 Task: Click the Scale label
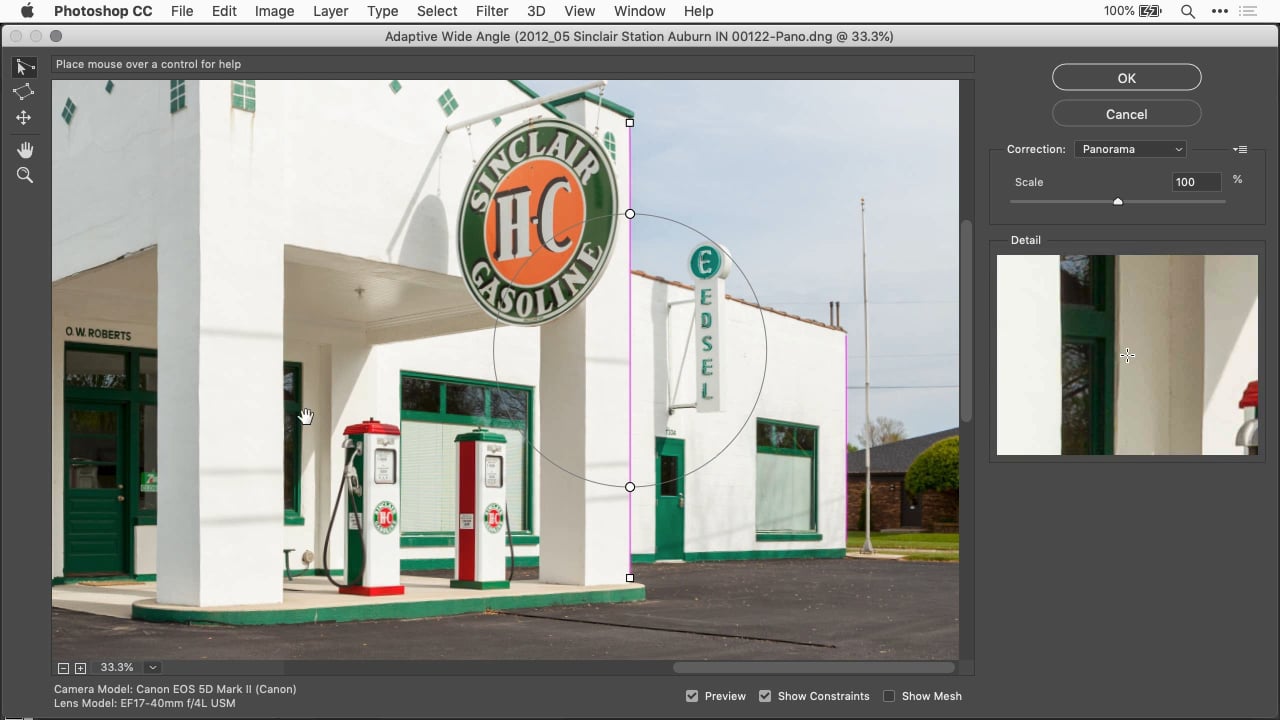click(x=1029, y=182)
